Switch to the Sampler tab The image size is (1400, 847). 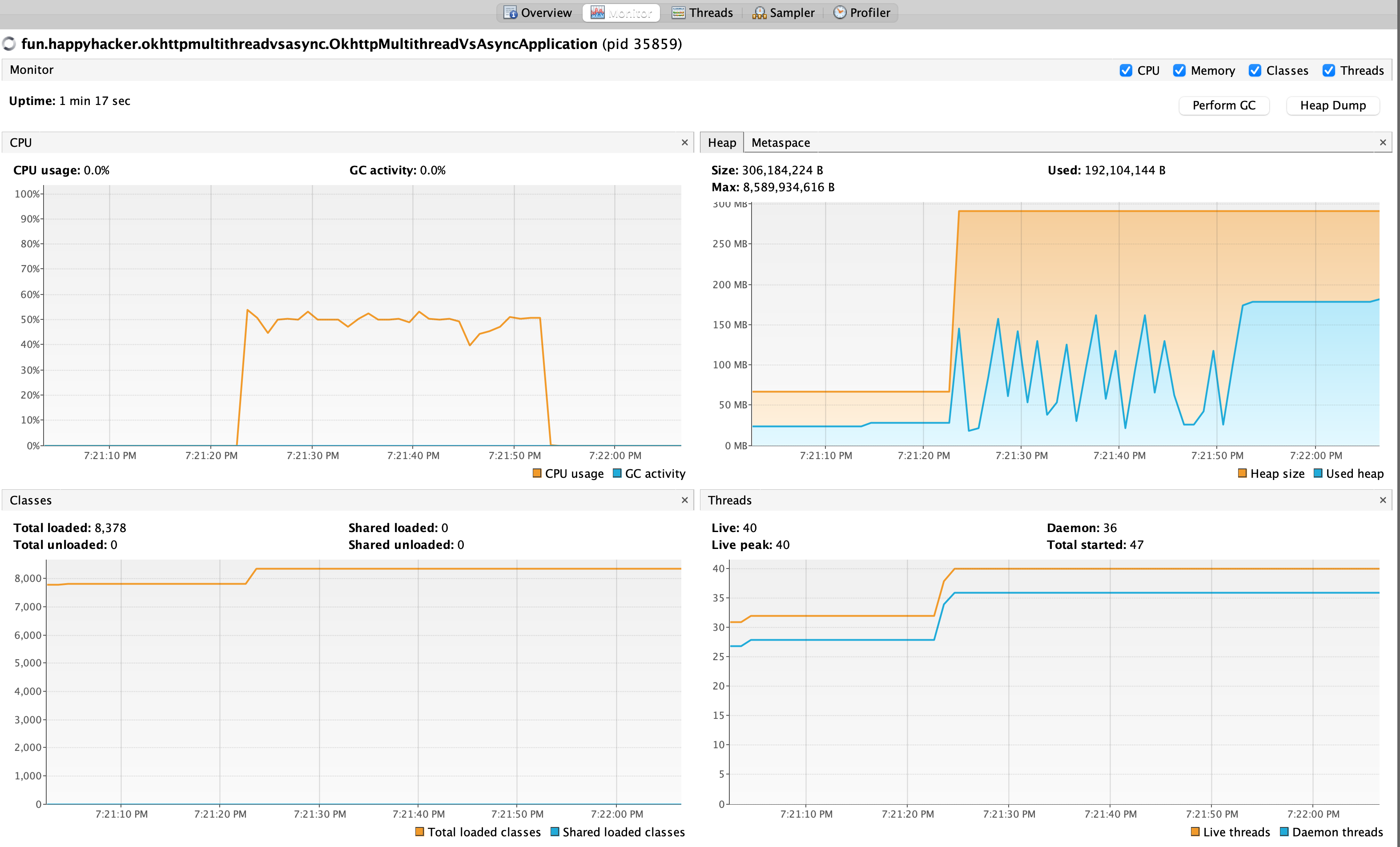[x=783, y=12]
